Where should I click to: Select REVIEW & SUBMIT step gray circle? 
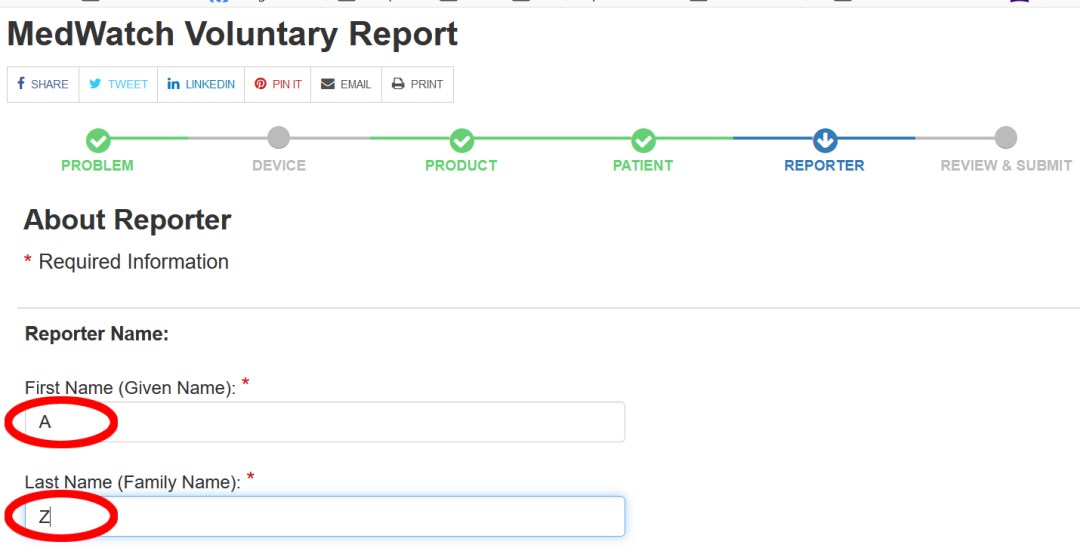[x=1006, y=138]
